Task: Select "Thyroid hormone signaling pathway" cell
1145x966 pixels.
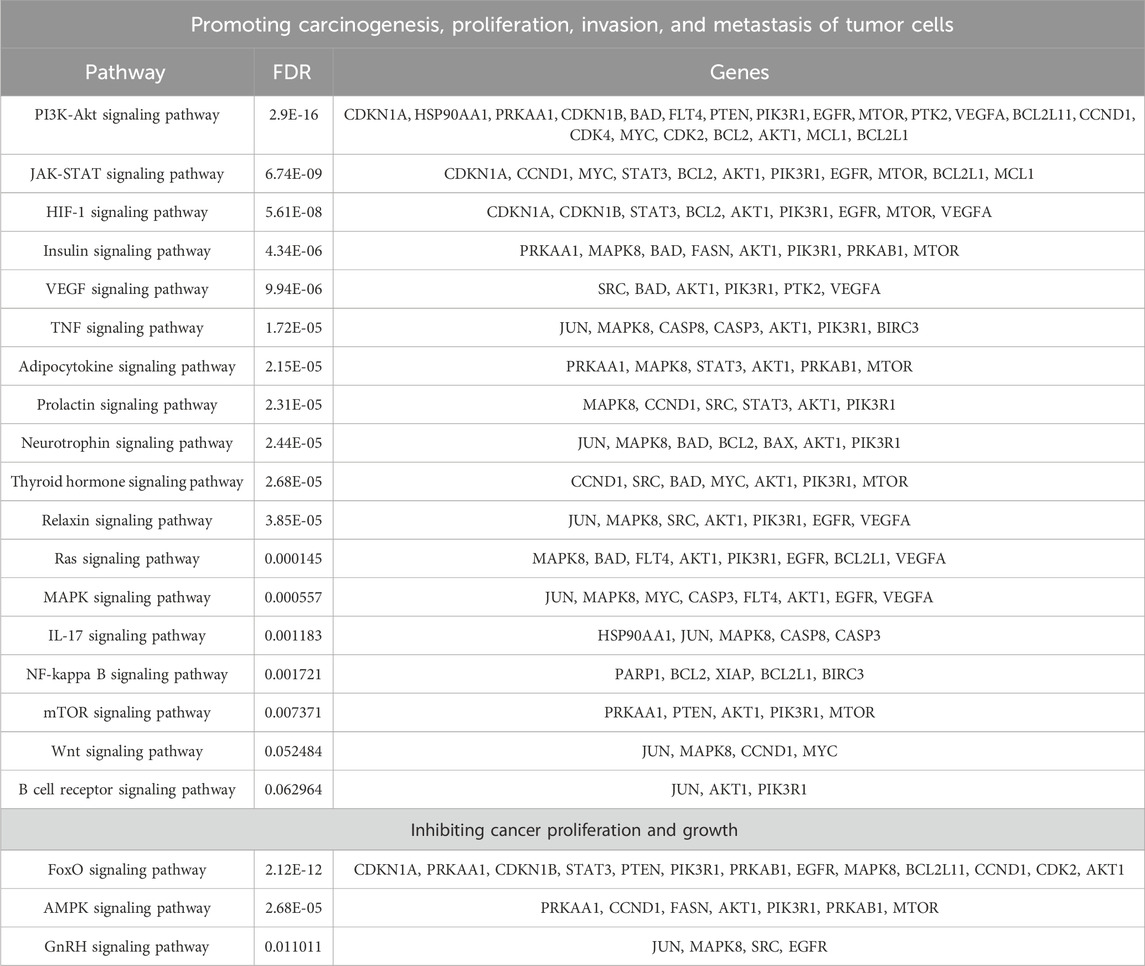Action: click(x=127, y=482)
